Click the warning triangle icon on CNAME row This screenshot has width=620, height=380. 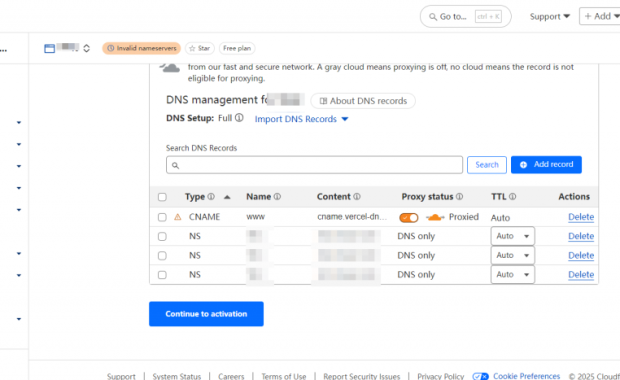[178, 217]
